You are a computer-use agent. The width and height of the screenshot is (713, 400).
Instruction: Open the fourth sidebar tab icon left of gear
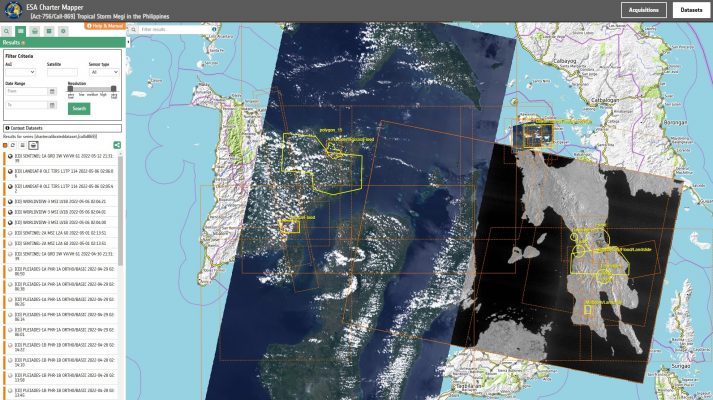[x=49, y=31]
